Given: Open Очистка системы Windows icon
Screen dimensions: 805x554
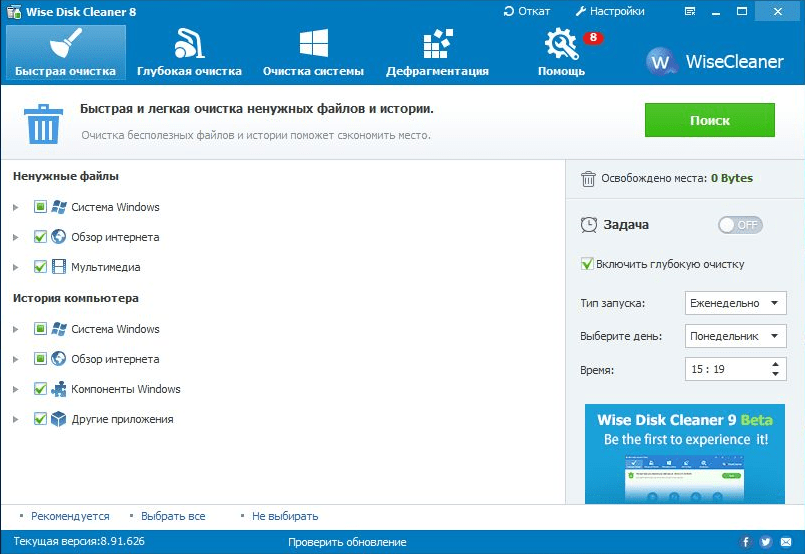Looking at the screenshot, I should pyautogui.click(x=313, y=44).
